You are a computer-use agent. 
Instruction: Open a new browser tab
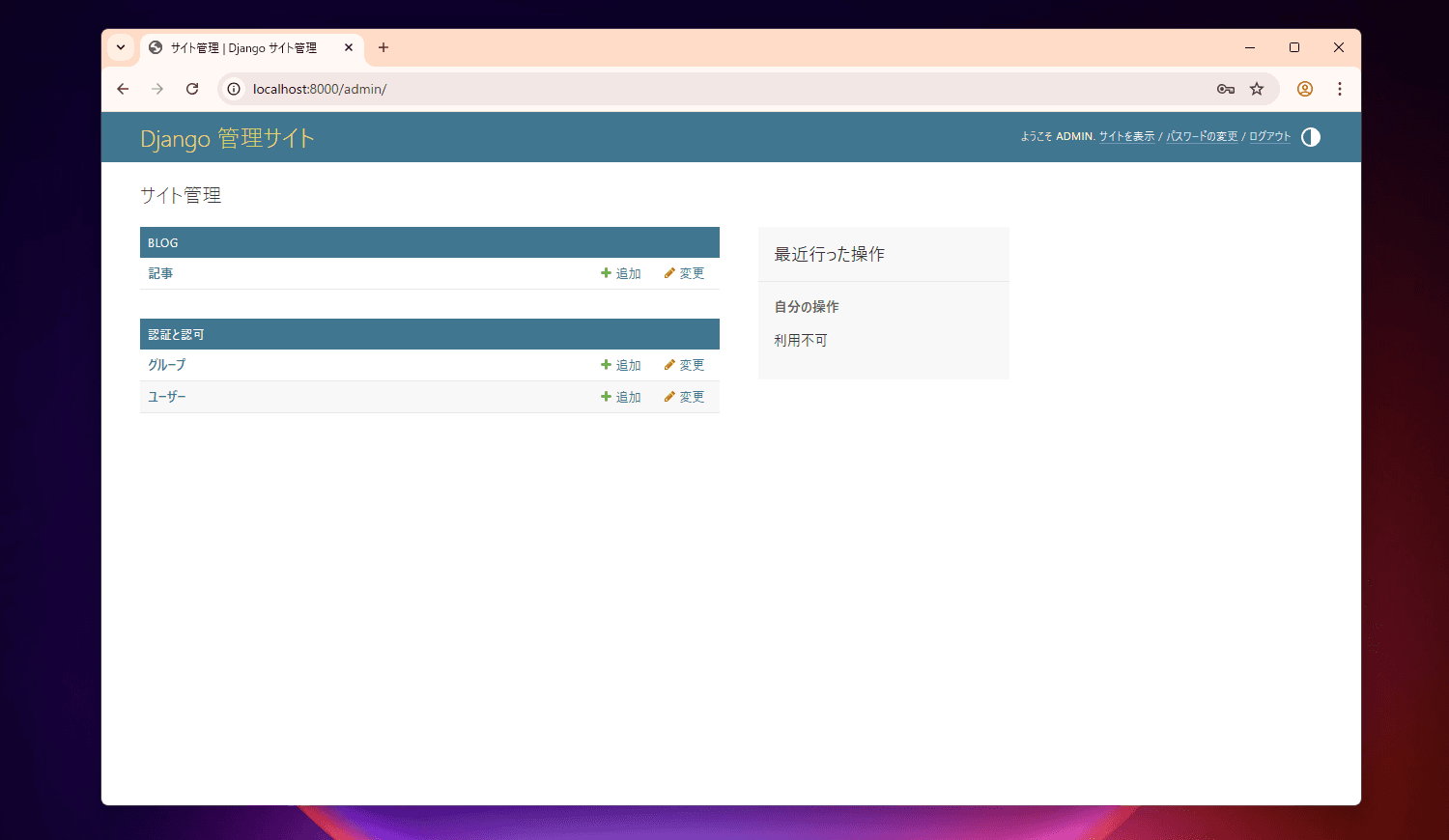tap(384, 47)
